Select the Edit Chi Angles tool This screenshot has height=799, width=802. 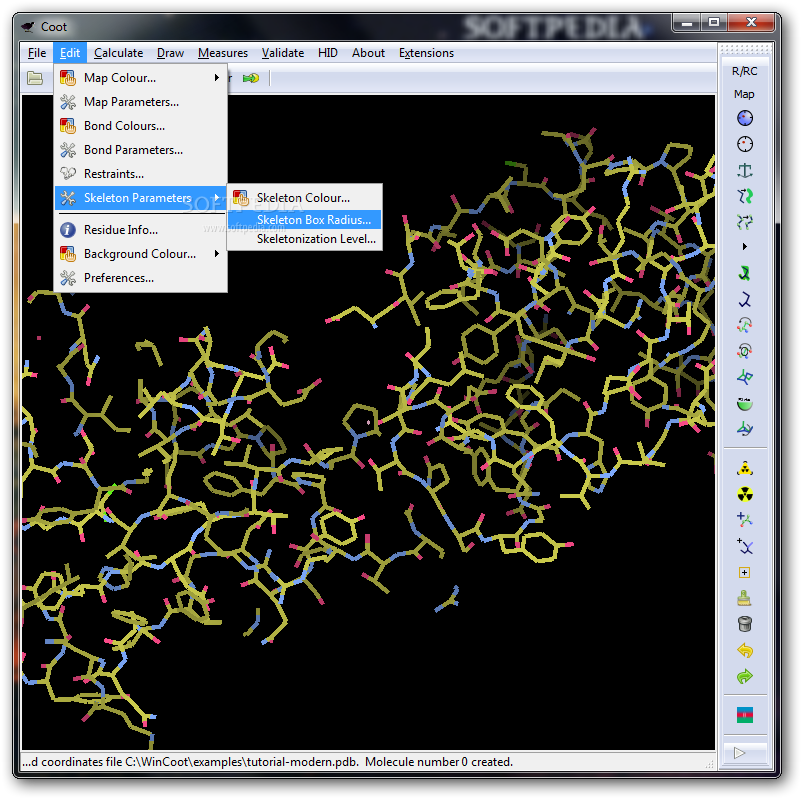coord(745,325)
